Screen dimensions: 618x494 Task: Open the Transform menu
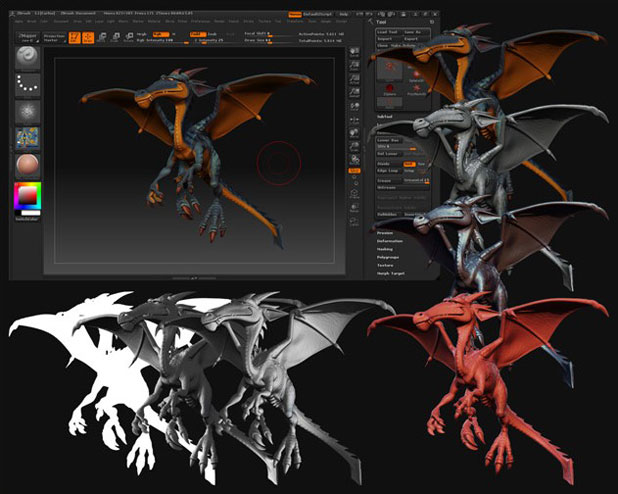[x=295, y=21]
